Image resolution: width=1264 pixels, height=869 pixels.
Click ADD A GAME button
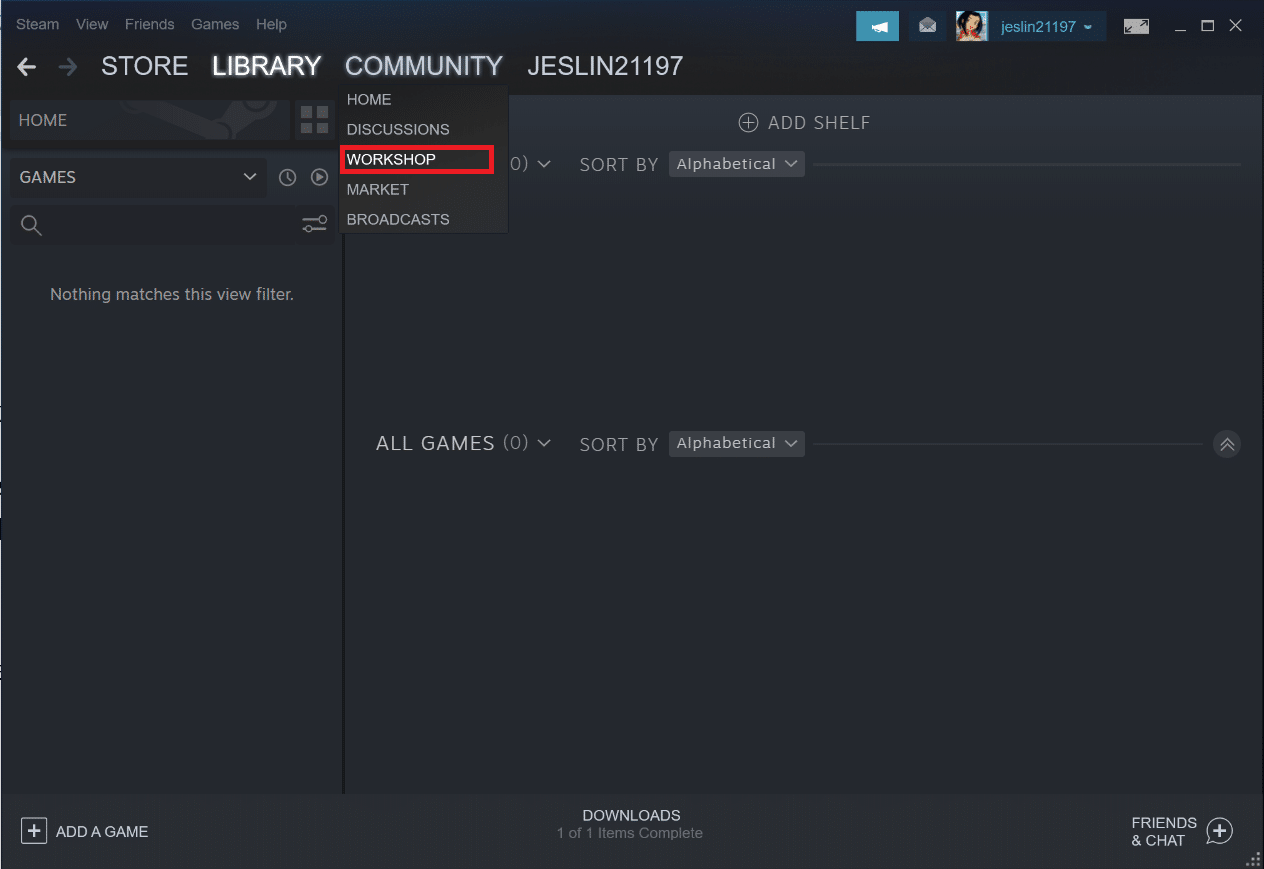(85, 831)
